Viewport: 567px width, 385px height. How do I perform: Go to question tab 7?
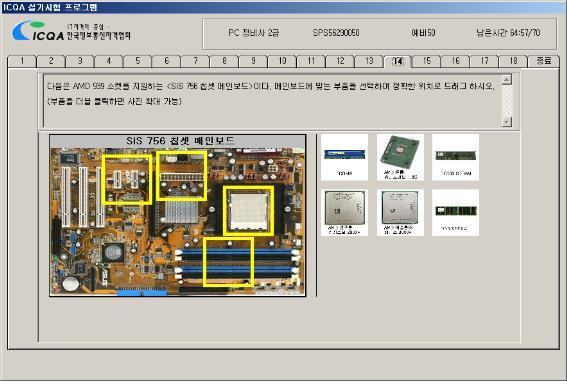196,61
